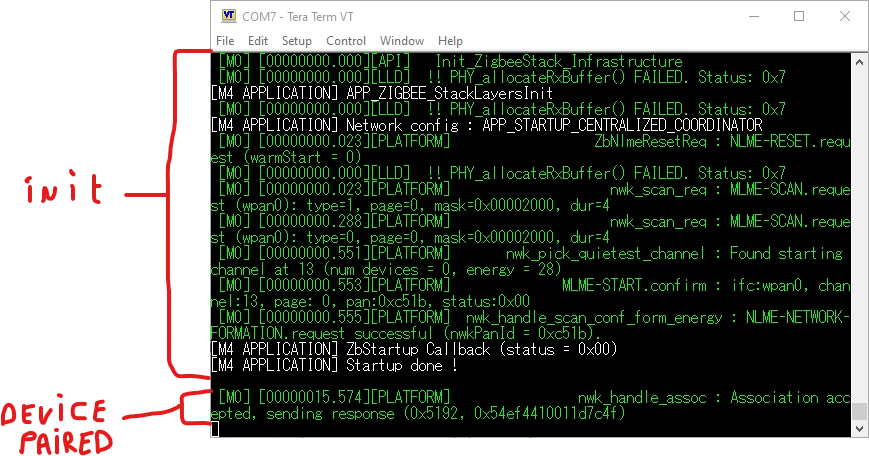Screen dimensions: 869x456
Task: Close the Tera Term window
Action: pos(845,17)
